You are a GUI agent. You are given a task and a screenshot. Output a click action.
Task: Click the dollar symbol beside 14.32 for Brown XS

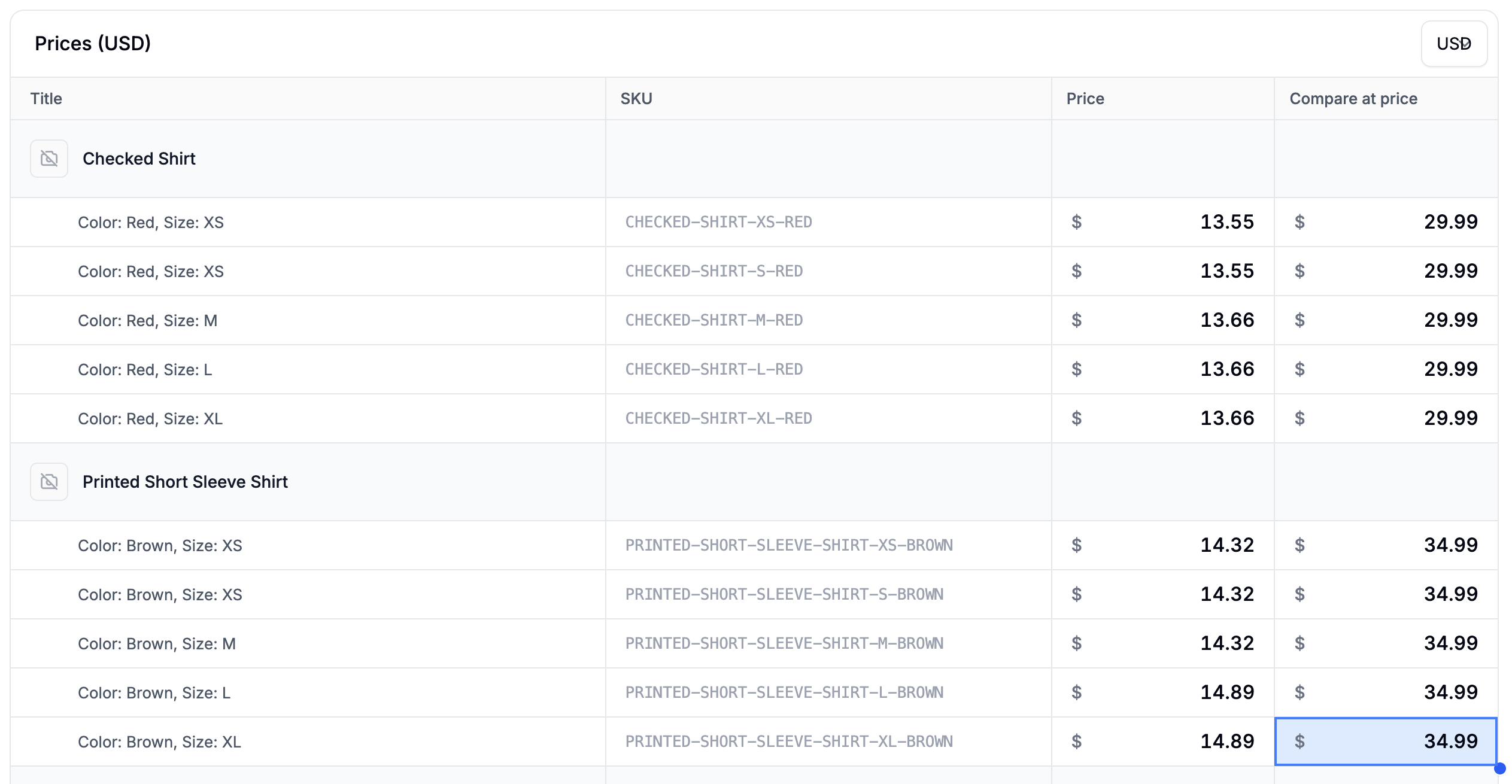(x=1076, y=545)
